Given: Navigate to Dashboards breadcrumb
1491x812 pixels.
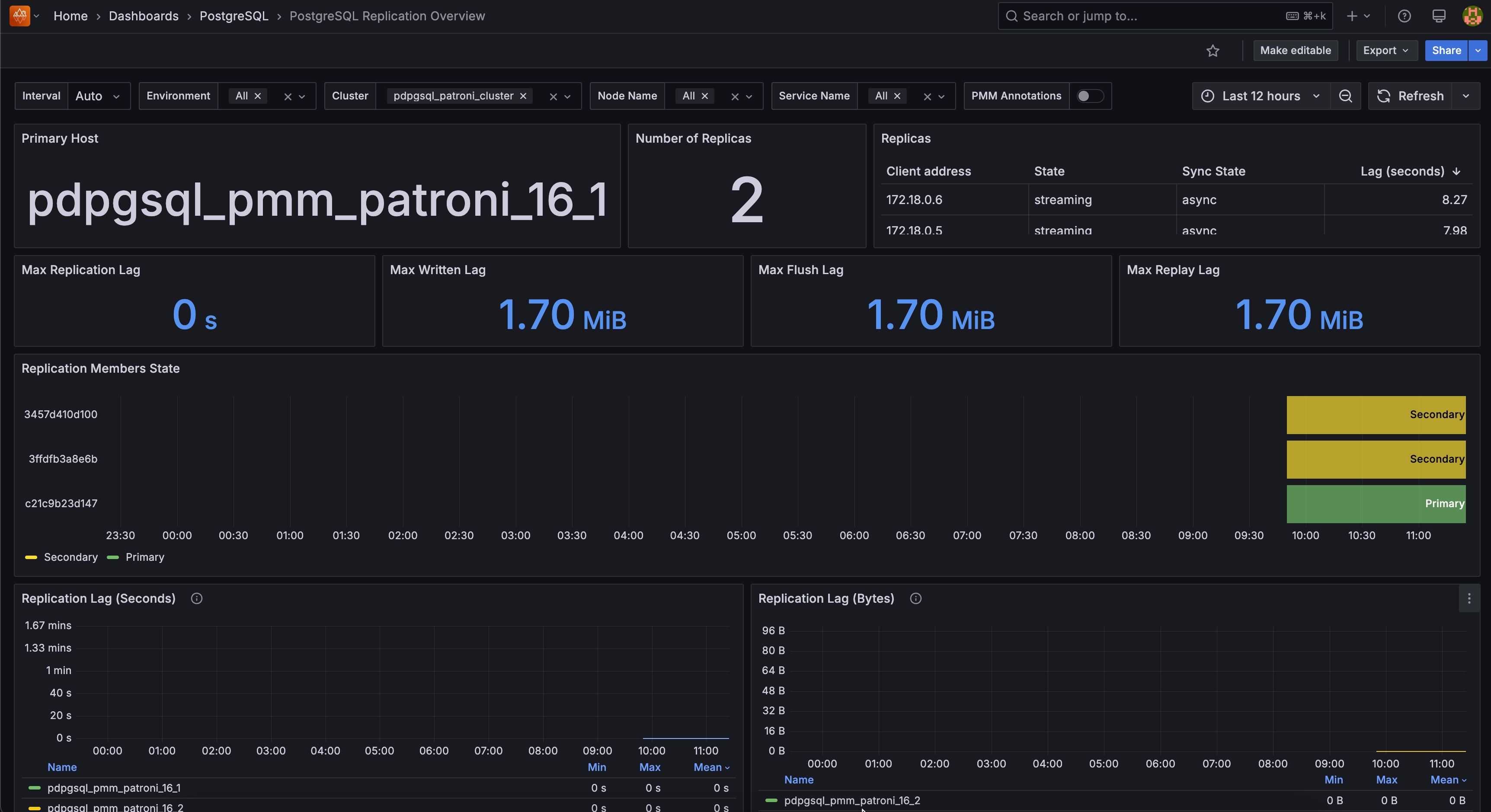Looking at the screenshot, I should [144, 16].
